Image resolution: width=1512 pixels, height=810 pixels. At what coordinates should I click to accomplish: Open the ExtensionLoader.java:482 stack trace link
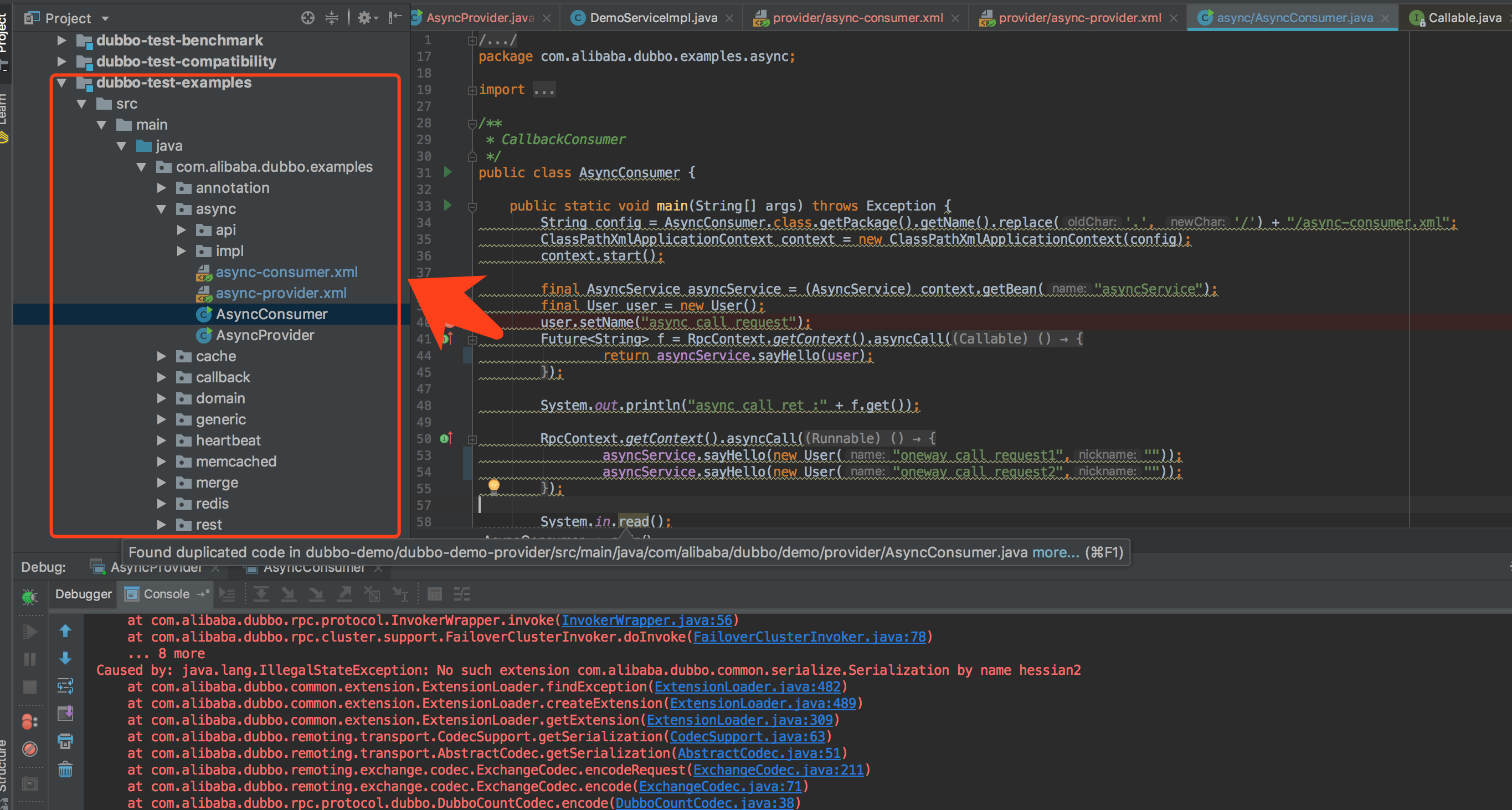747,687
